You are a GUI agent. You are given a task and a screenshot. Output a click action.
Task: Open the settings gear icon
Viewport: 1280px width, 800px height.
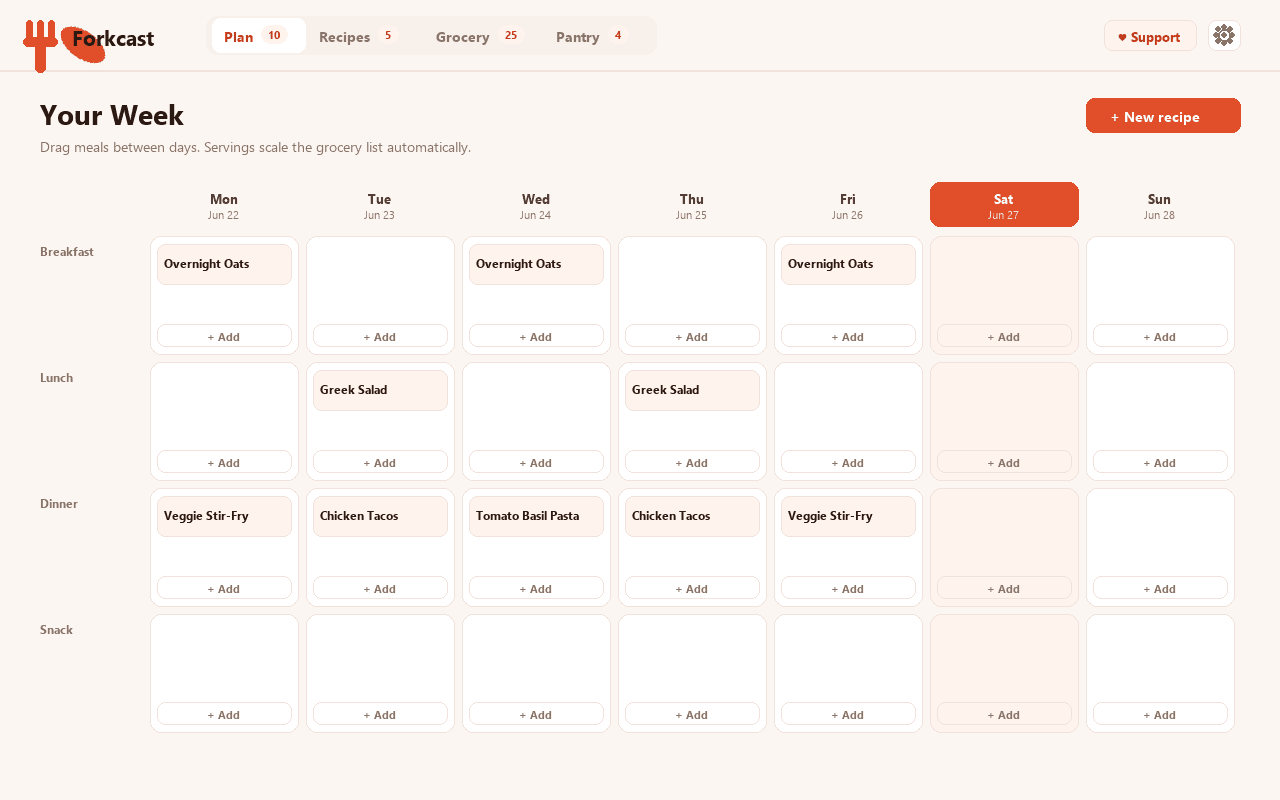click(1224, 36)
